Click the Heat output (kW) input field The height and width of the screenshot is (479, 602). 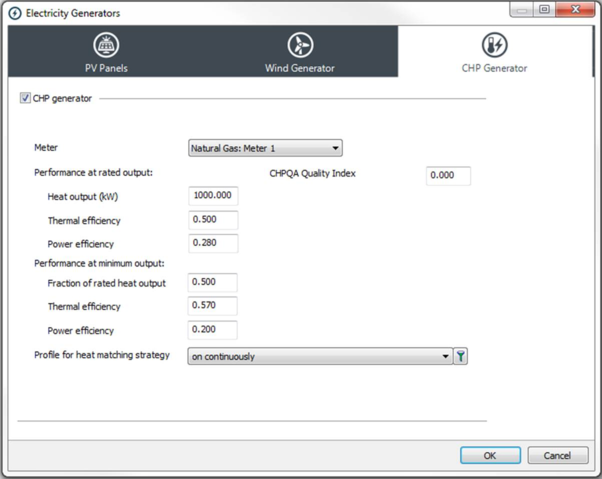tap(212, 197)
